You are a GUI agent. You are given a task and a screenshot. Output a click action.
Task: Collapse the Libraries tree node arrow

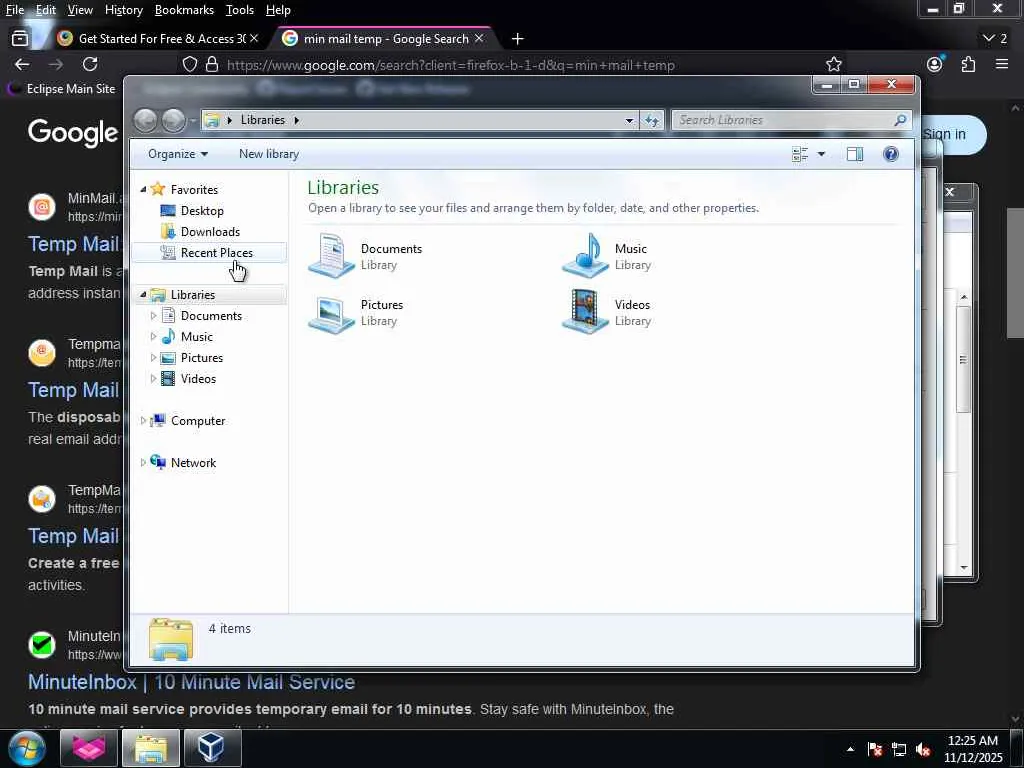click(x=143, y=295)
